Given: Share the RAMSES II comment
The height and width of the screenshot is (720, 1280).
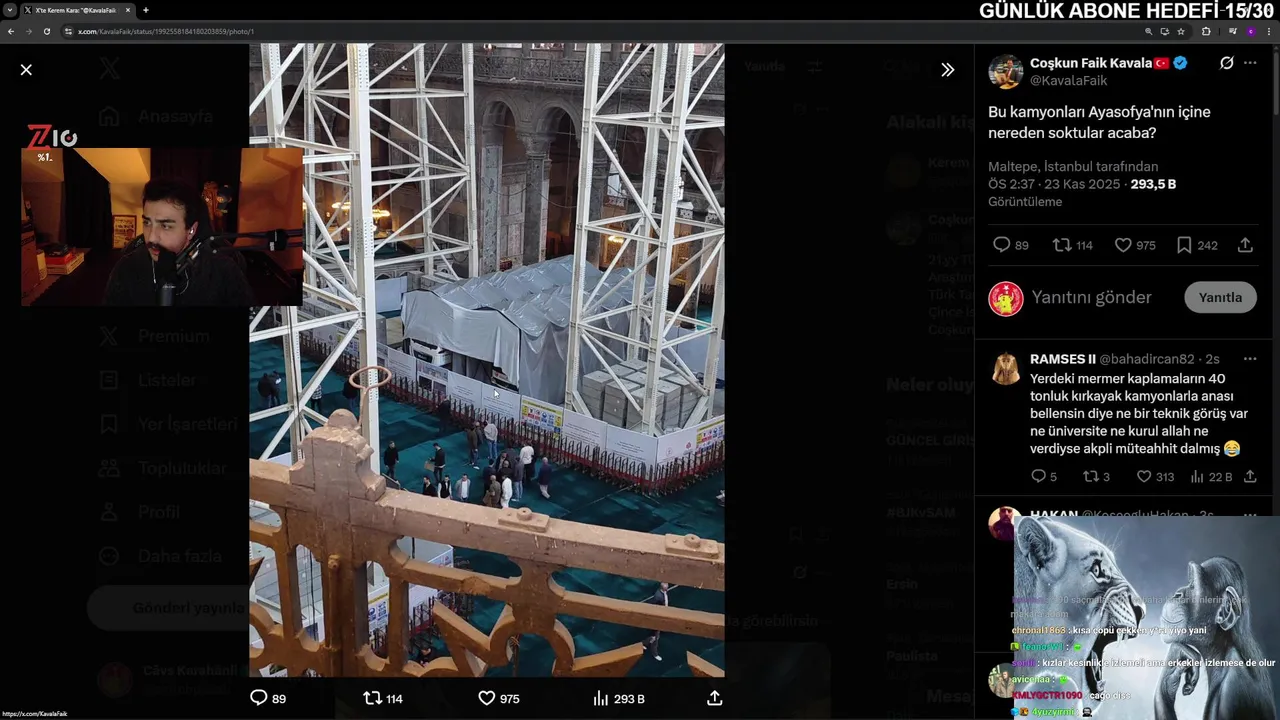Looking at the screenshot, I should [x=1250, y=477].
